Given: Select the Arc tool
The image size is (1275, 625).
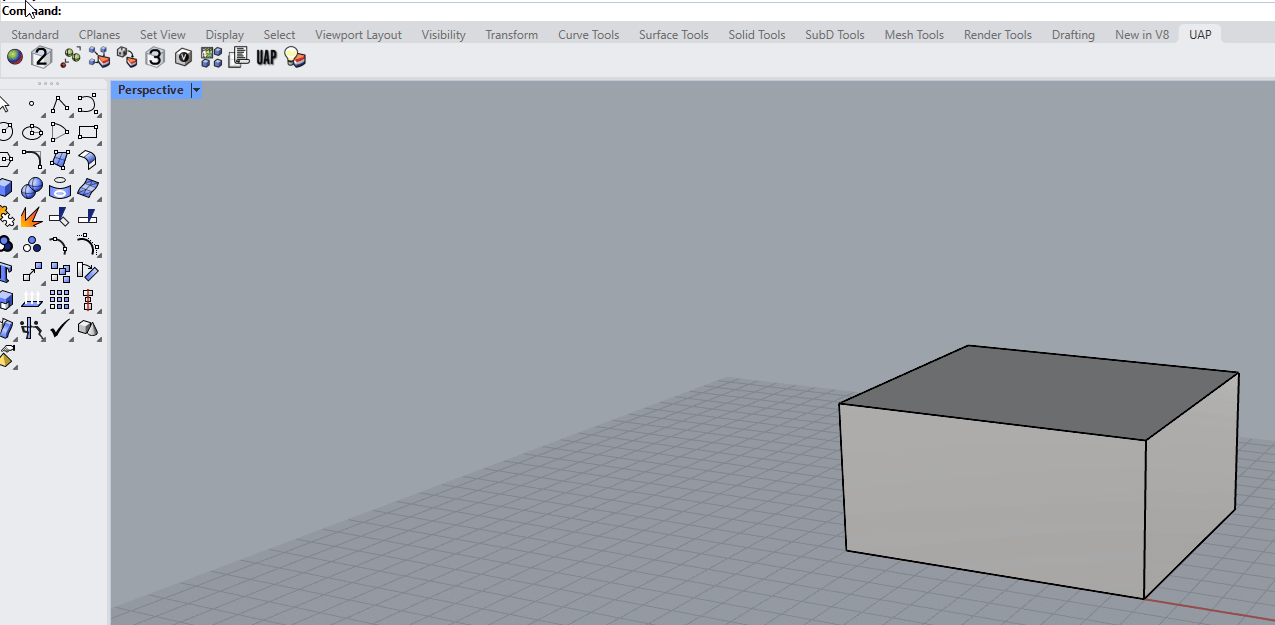Looking at the screenshot, I should 60,131.
